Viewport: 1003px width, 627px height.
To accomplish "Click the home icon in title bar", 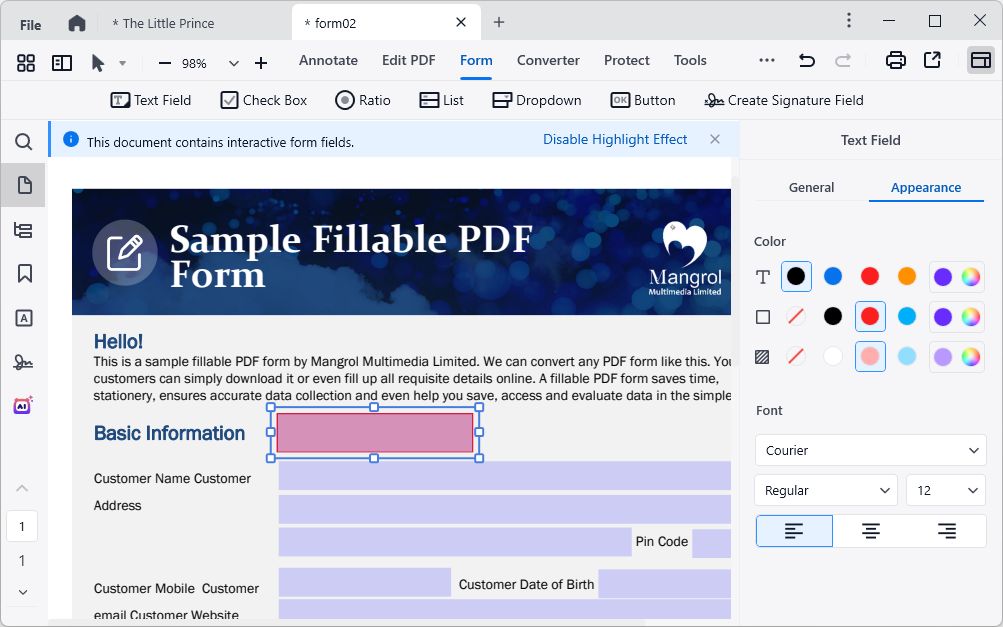I will 77,23.
